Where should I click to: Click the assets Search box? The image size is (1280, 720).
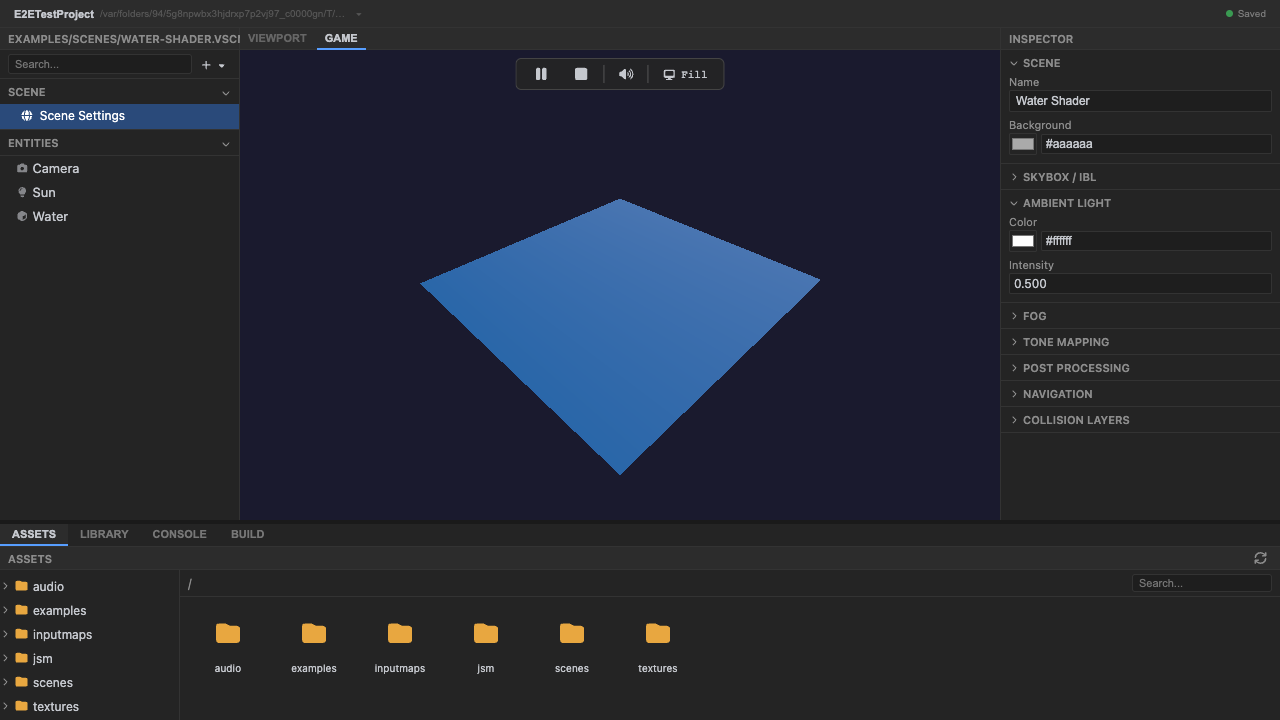pos(1201,583)
